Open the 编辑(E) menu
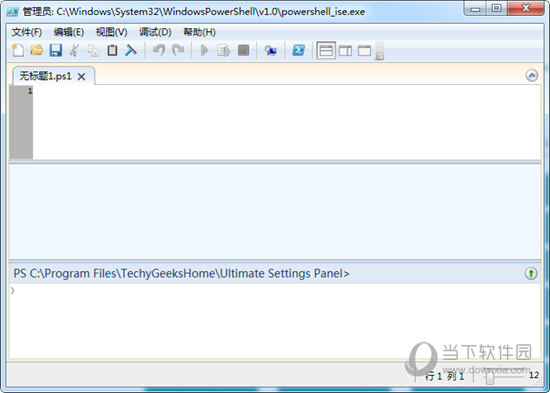550x393 pixels. point(69,32)
